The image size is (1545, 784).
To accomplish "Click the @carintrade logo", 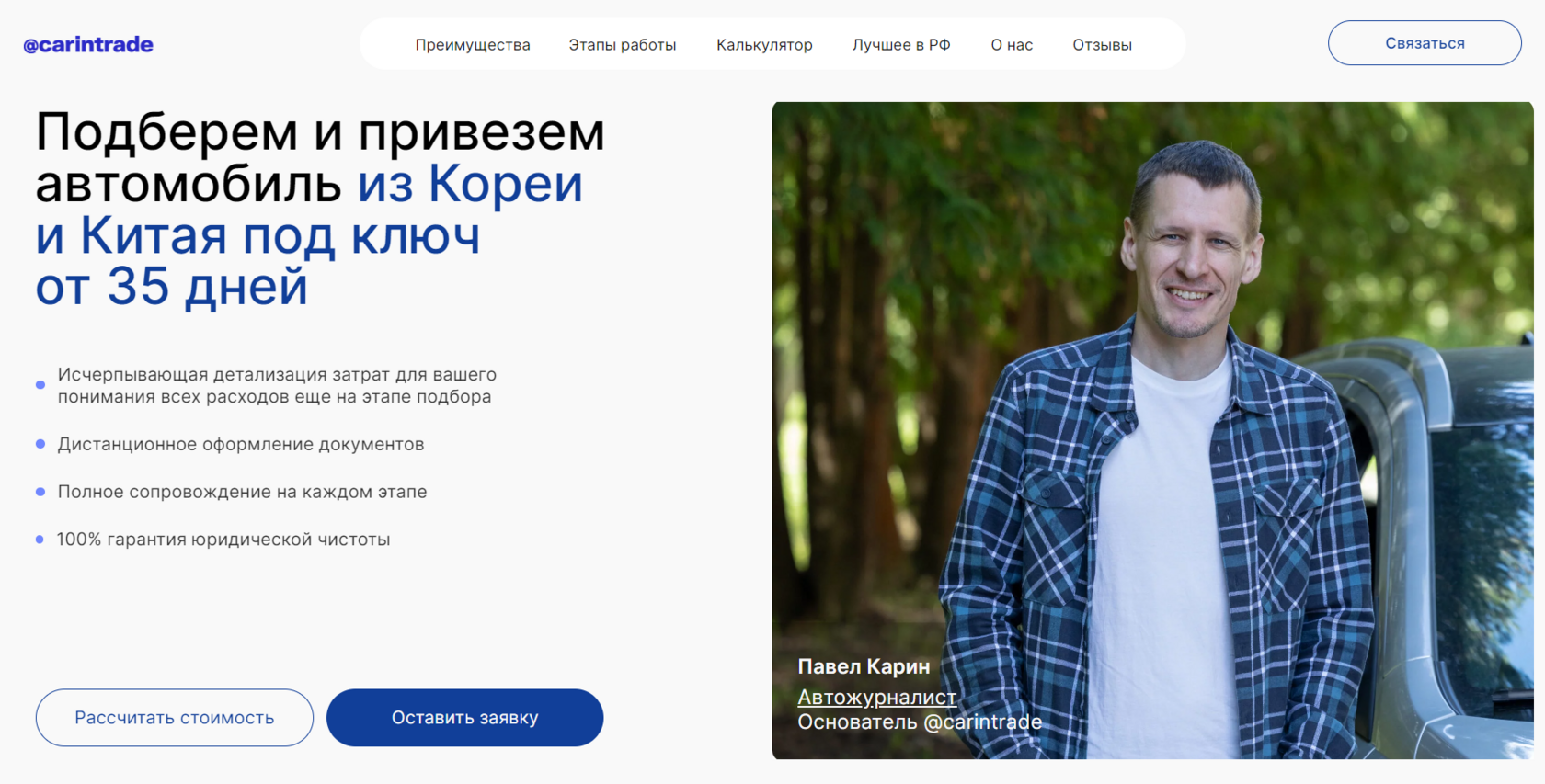I will (x=88, y=44).
